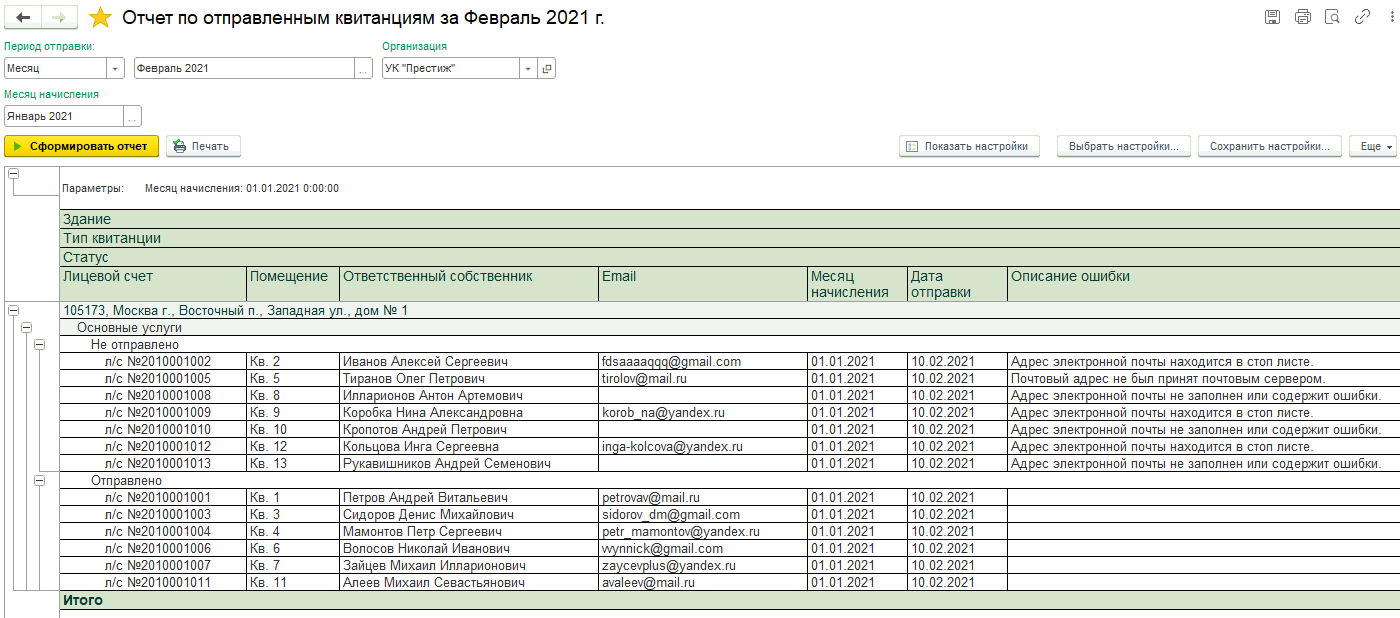The height and width of the screenshot is (618, 1400).
Task: Open period type Месяц dropdown
Action: (115, 68)
